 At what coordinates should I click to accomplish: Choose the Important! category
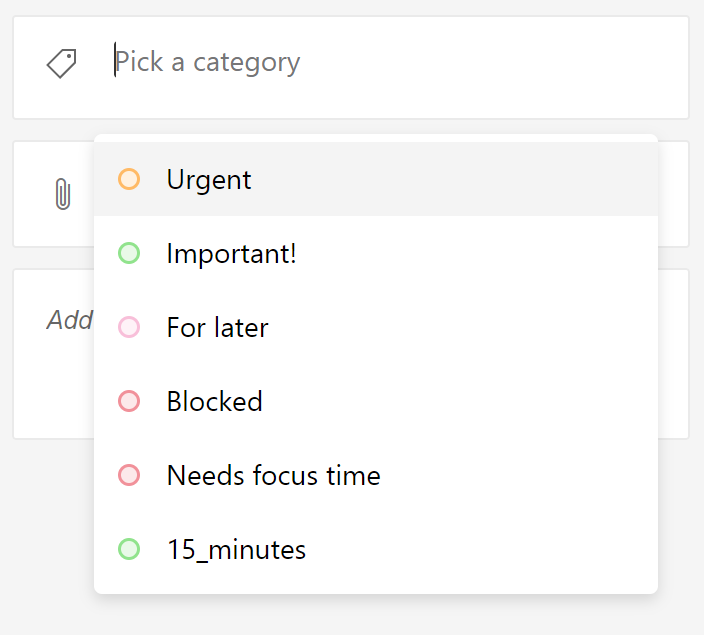(376, 253)
